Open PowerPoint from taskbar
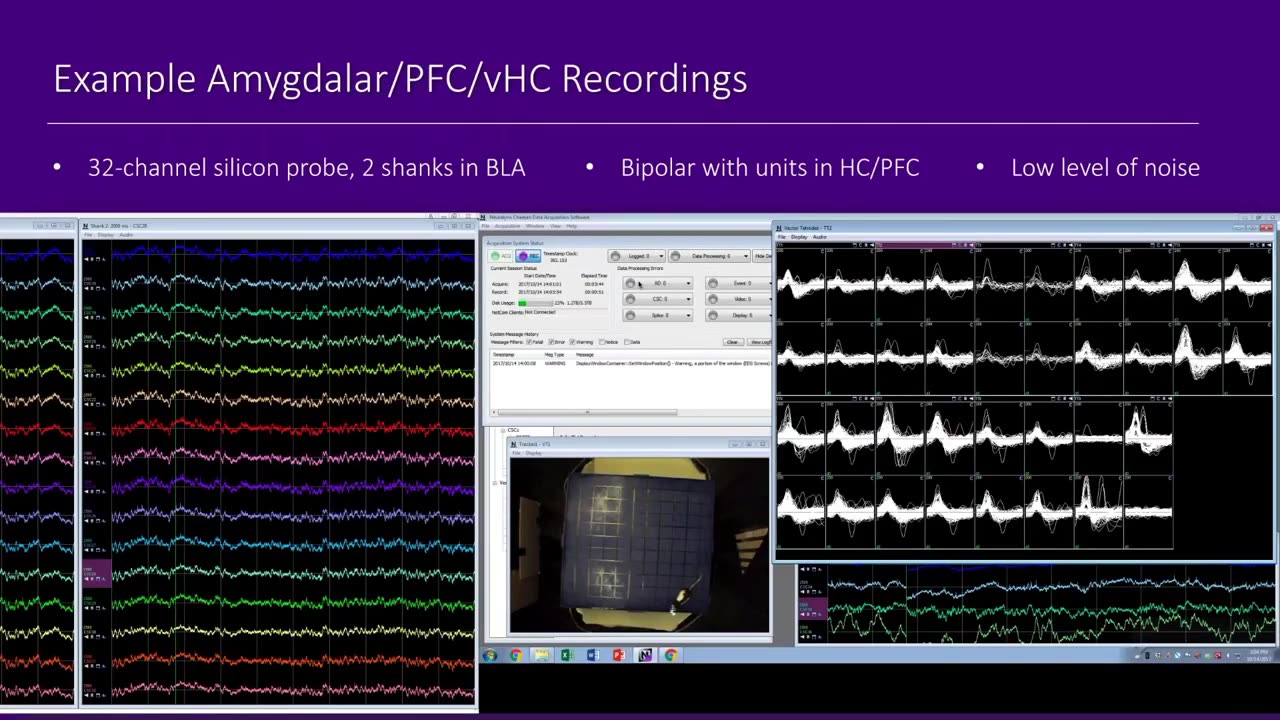 coord(618,655)
